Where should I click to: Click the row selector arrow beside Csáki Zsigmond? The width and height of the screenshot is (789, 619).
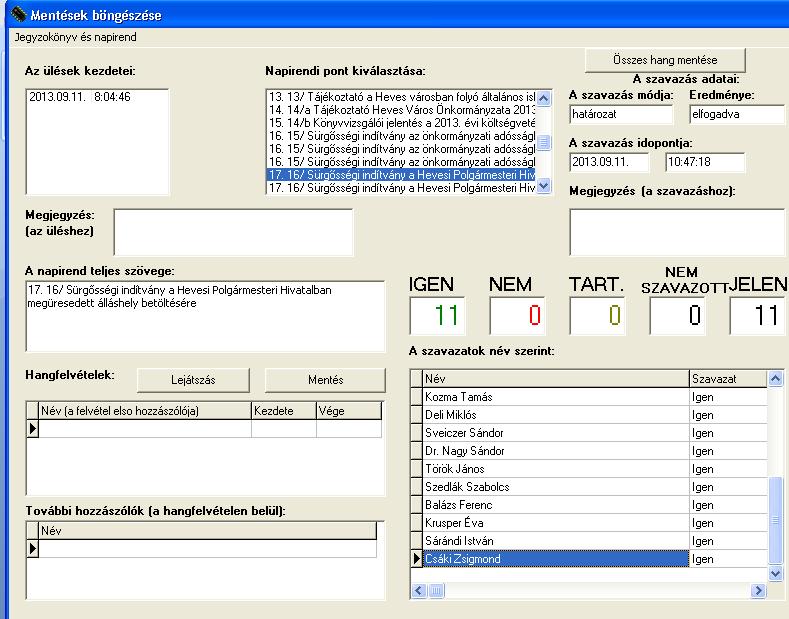click(417, 559)
